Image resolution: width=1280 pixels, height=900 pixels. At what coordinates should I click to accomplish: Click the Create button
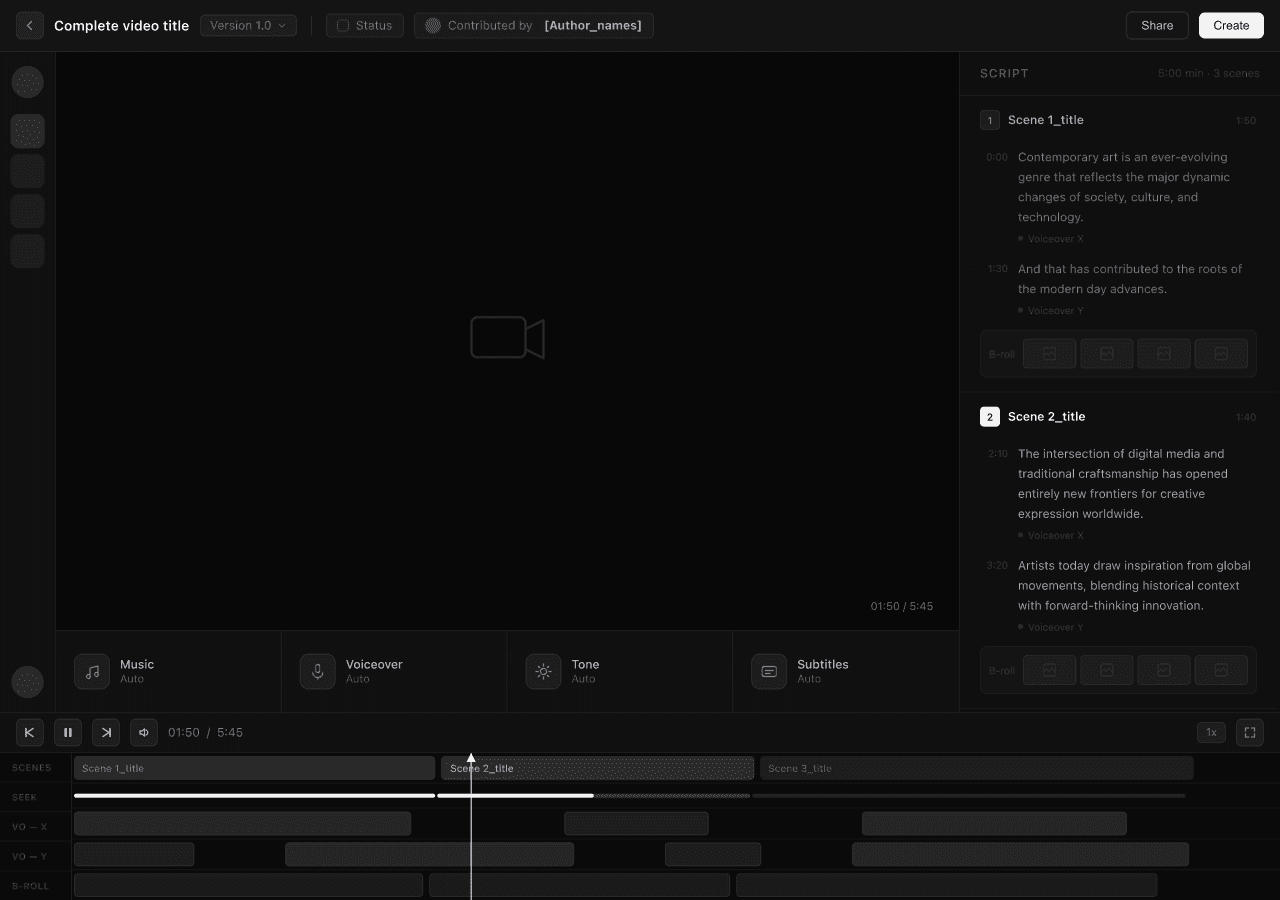1231,26
